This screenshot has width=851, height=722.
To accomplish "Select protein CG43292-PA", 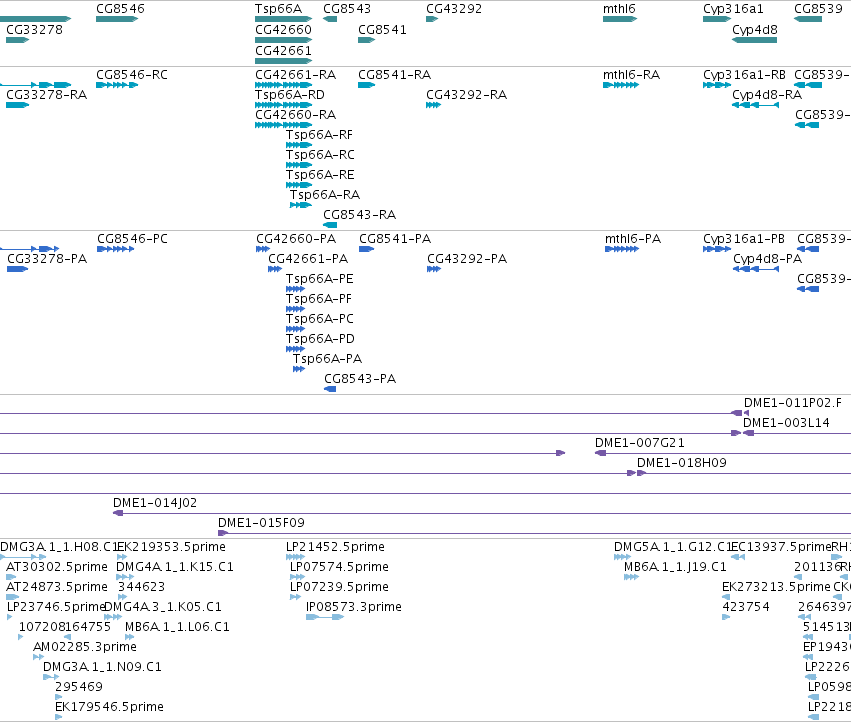I will click(x=434, y=269).
